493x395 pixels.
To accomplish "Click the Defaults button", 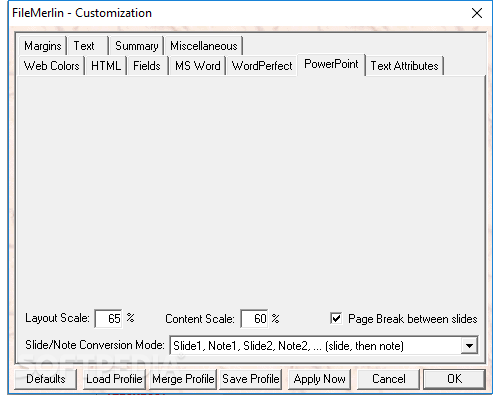I will (x=46, y=379).
